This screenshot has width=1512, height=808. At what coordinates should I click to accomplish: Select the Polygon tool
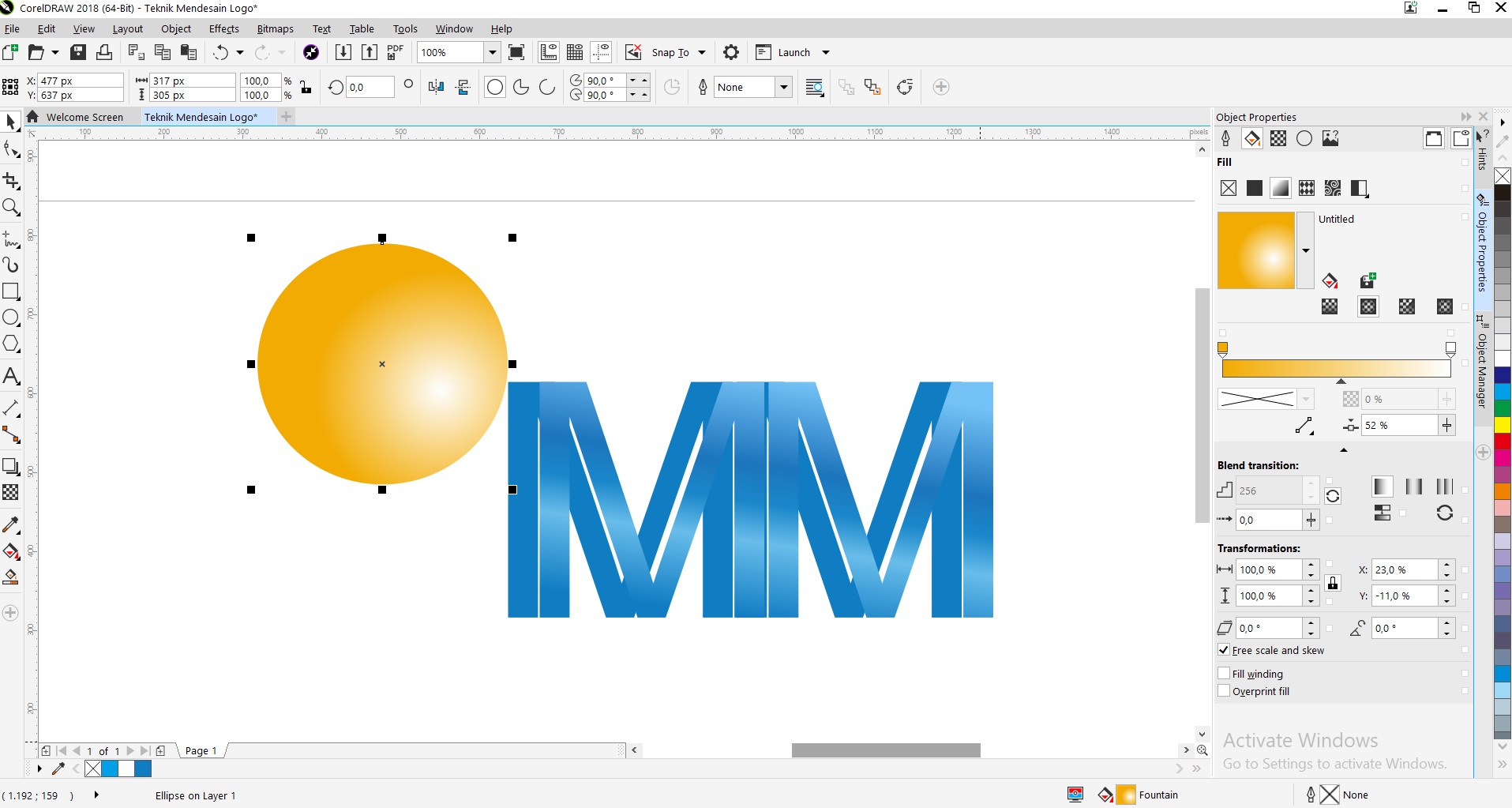click(x=11, y=344)
